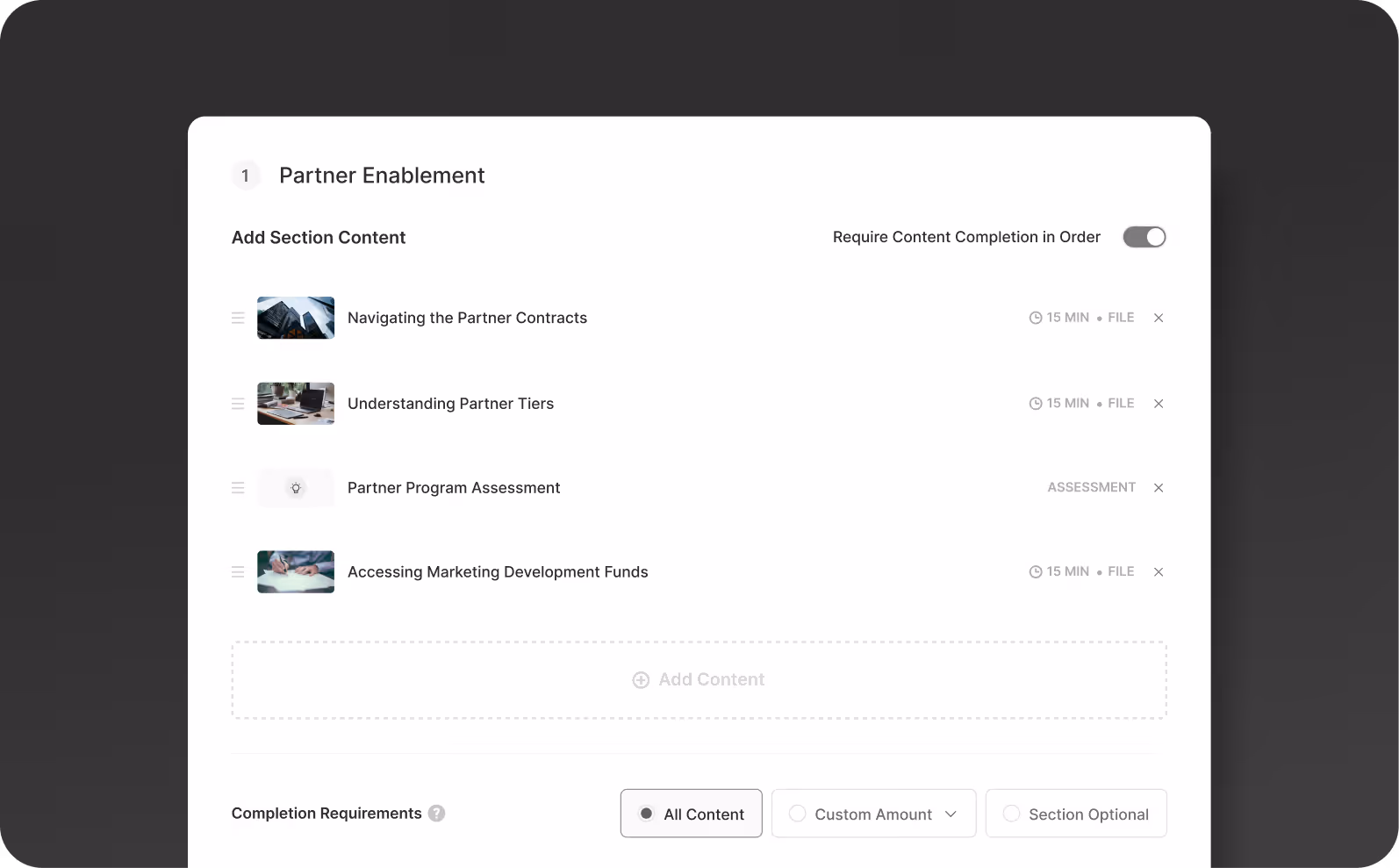
Task: Click the Require Content Completion in Order label
Action: click(966, 237)
